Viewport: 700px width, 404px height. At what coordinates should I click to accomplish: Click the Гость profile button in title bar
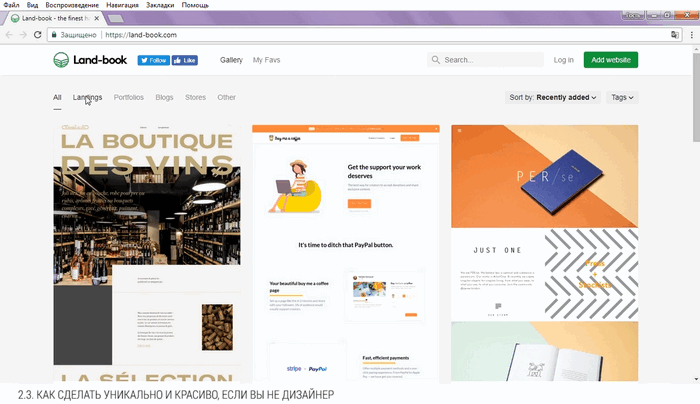coord(632,15)
